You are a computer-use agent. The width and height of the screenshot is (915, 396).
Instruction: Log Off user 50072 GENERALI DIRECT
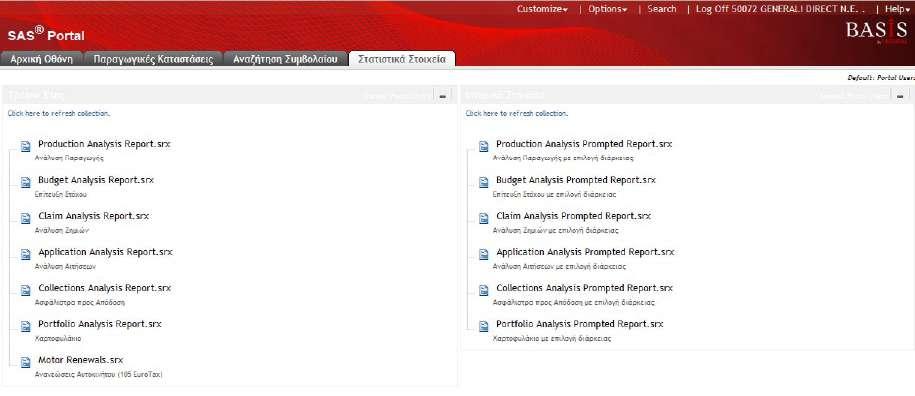pos(781,9)
